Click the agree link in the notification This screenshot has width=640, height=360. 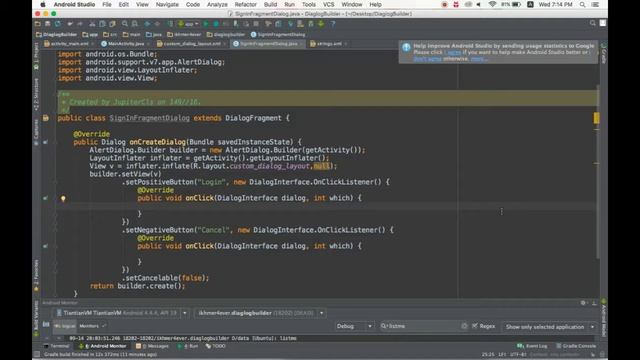coord(454,53)
